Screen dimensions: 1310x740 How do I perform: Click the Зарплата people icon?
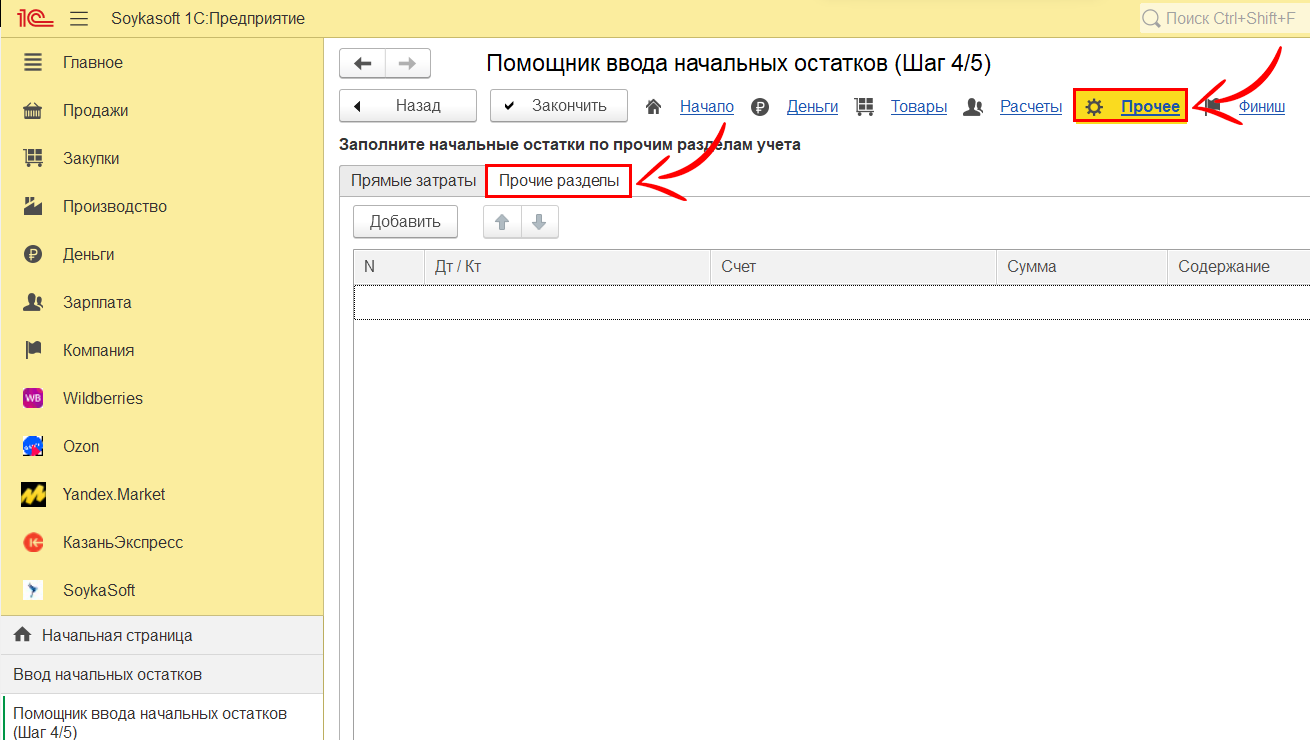point(33,302)
